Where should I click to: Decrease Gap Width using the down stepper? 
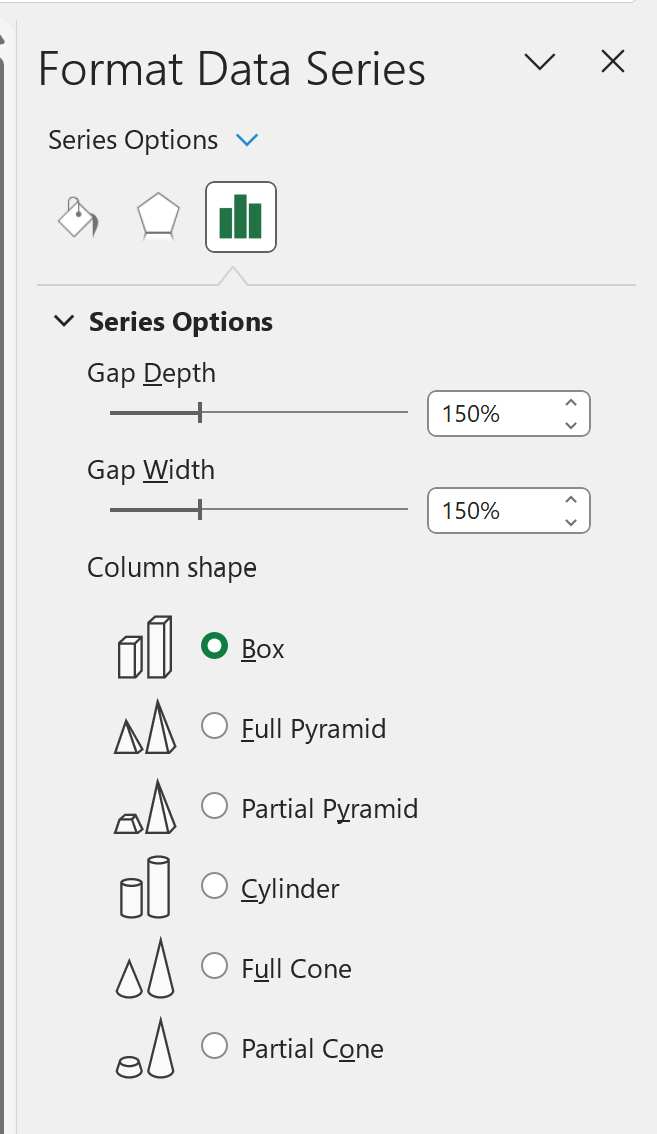[570, 520]
